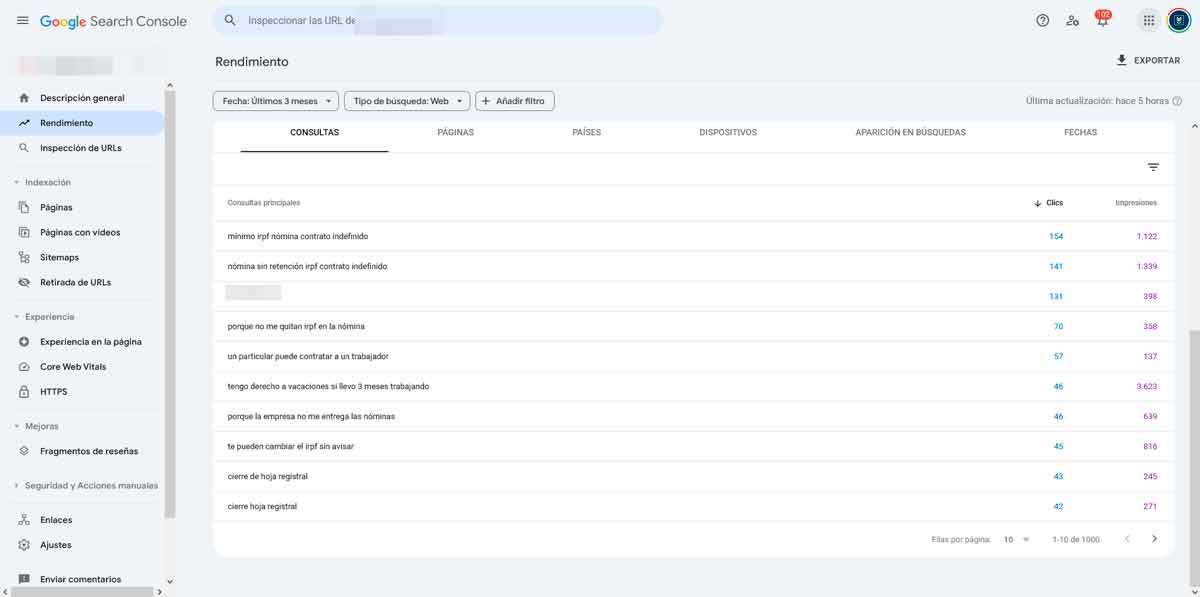Open the Google apps grid
The width and height of the screenshot is (1200, 597).
1149,20
